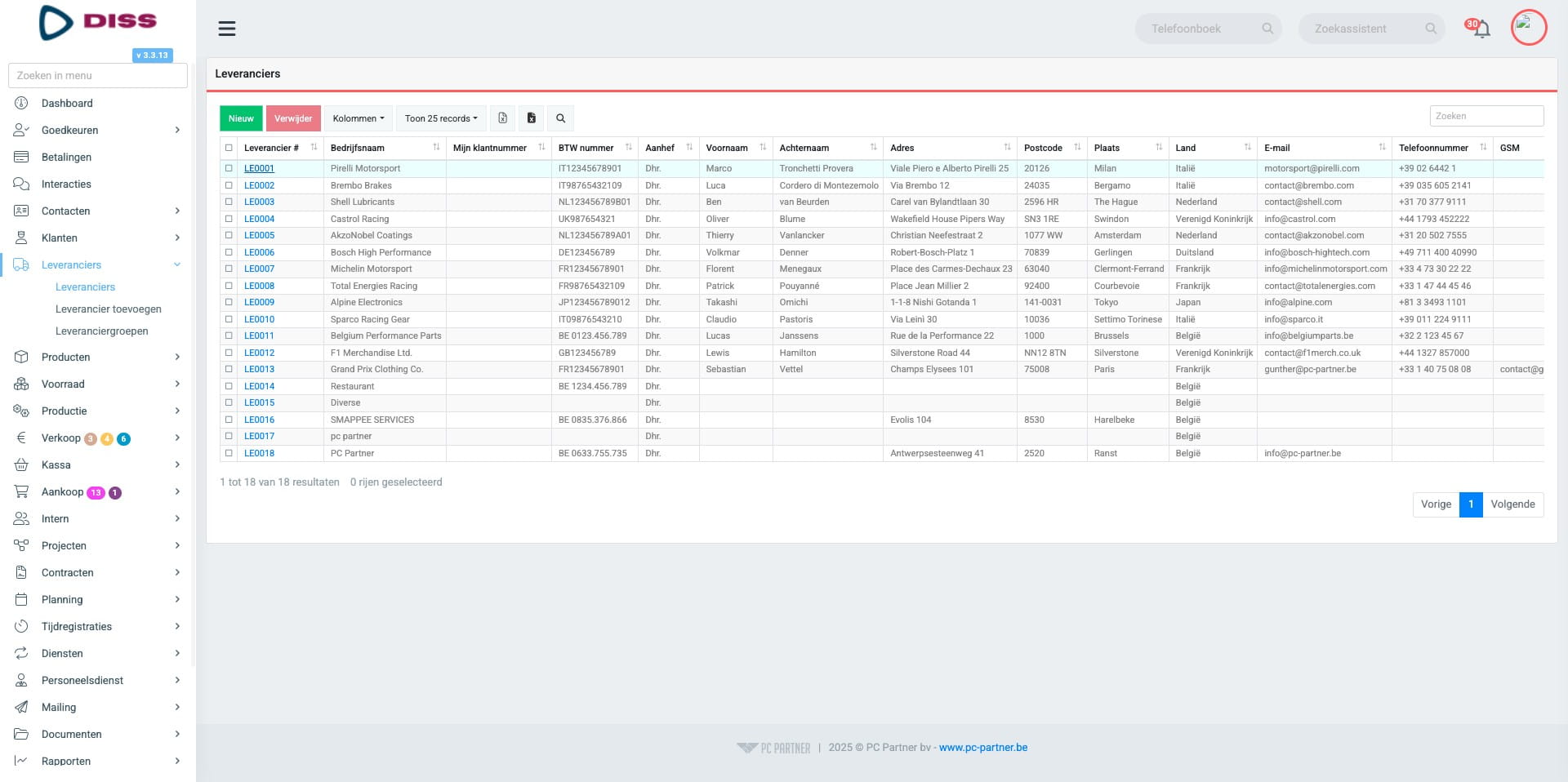Image resolution: width=1568 pixels, height=782 pixels.
Task: Click the sort arrows on Bedrijfsnaam column
Action: [x=436, y=148]
